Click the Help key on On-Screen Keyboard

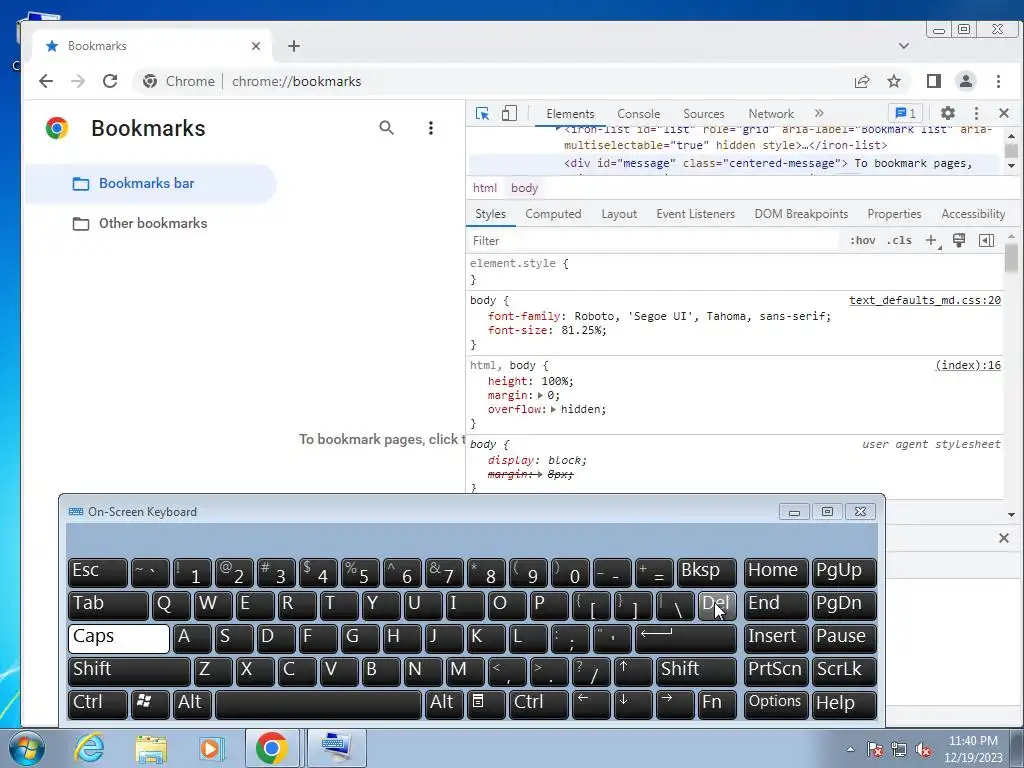(x=843, y=704)
